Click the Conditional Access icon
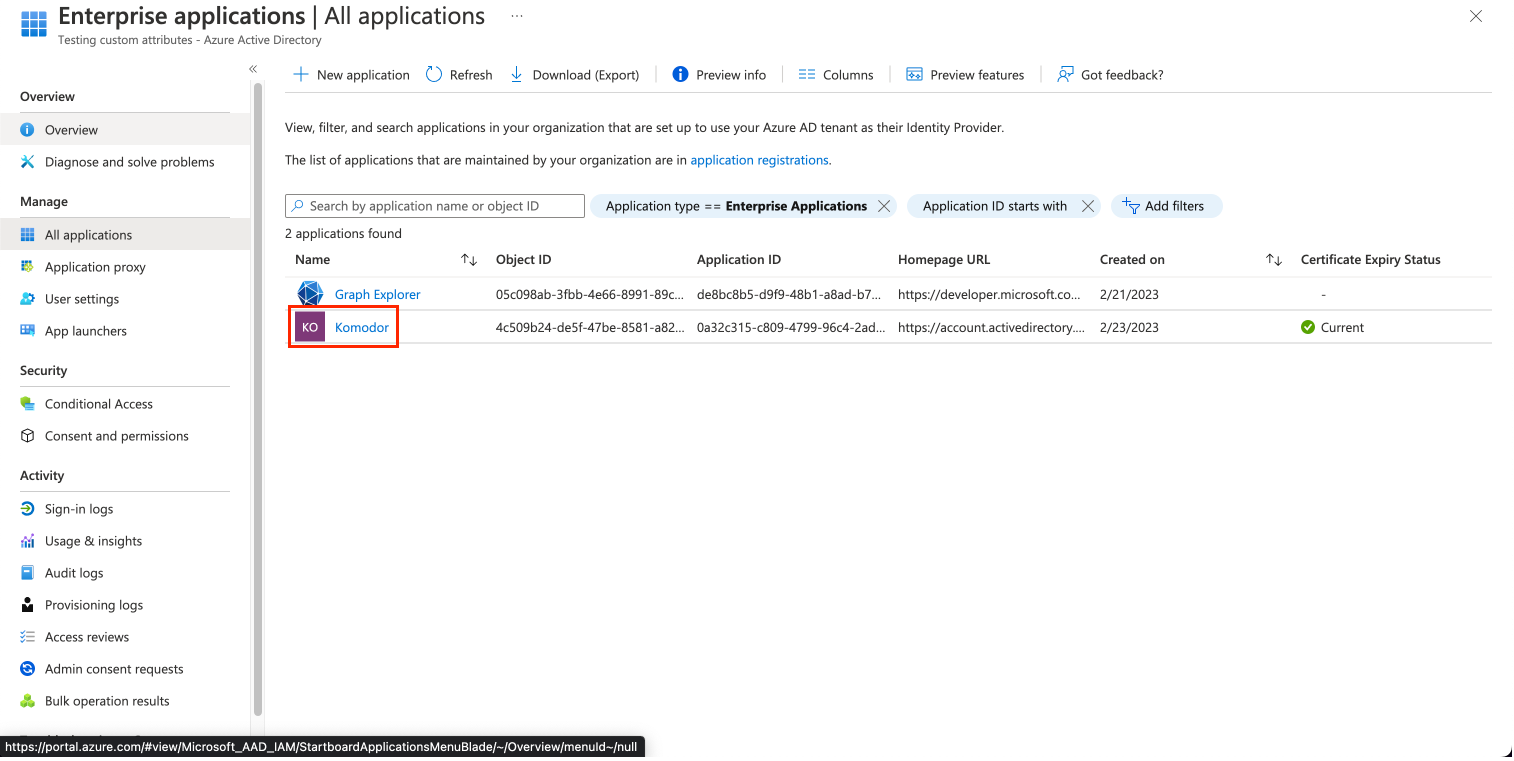The width and height of the screenshot is (1514, 761). 28,404
